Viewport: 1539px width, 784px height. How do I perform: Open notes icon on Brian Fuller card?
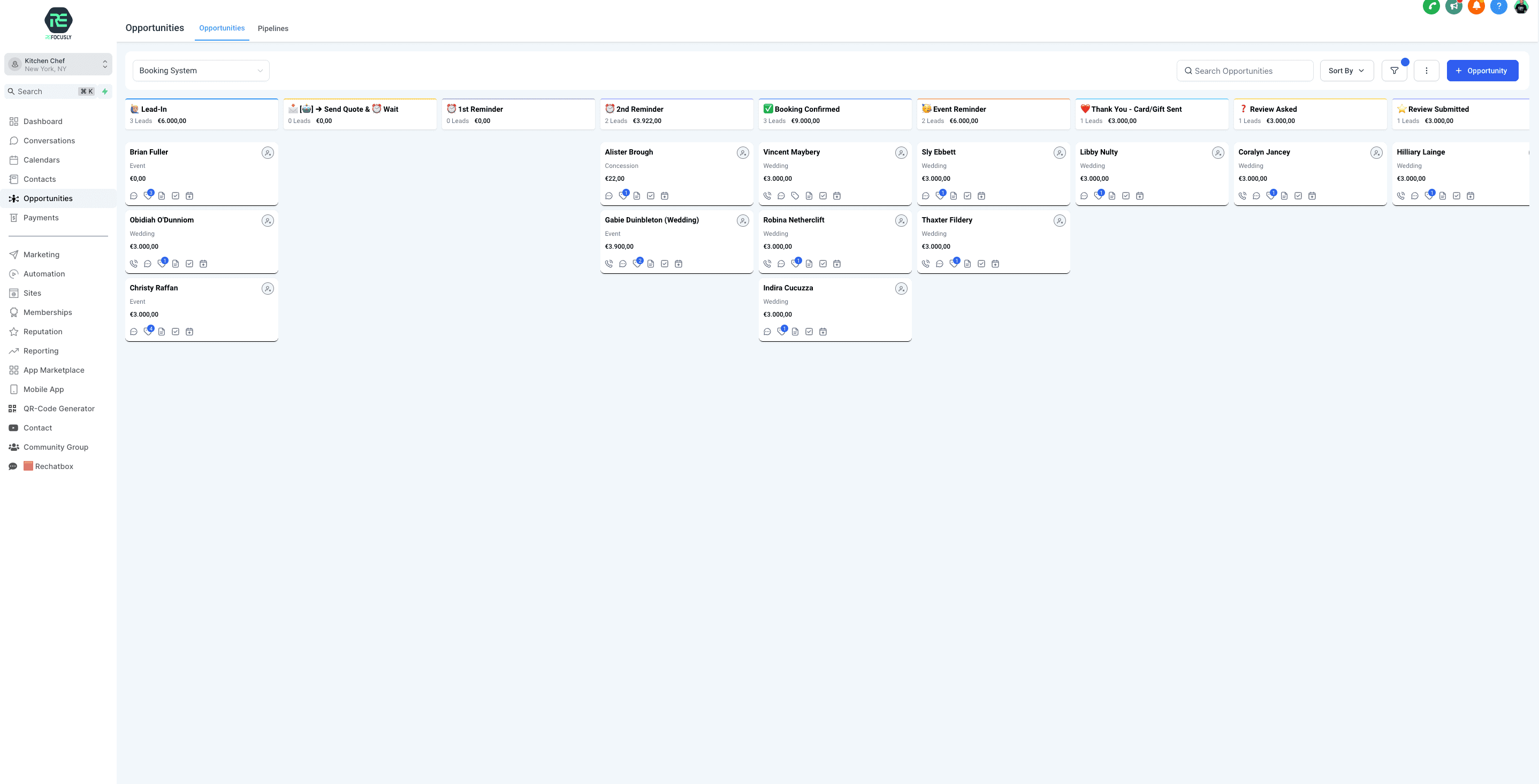coord(162,196)
